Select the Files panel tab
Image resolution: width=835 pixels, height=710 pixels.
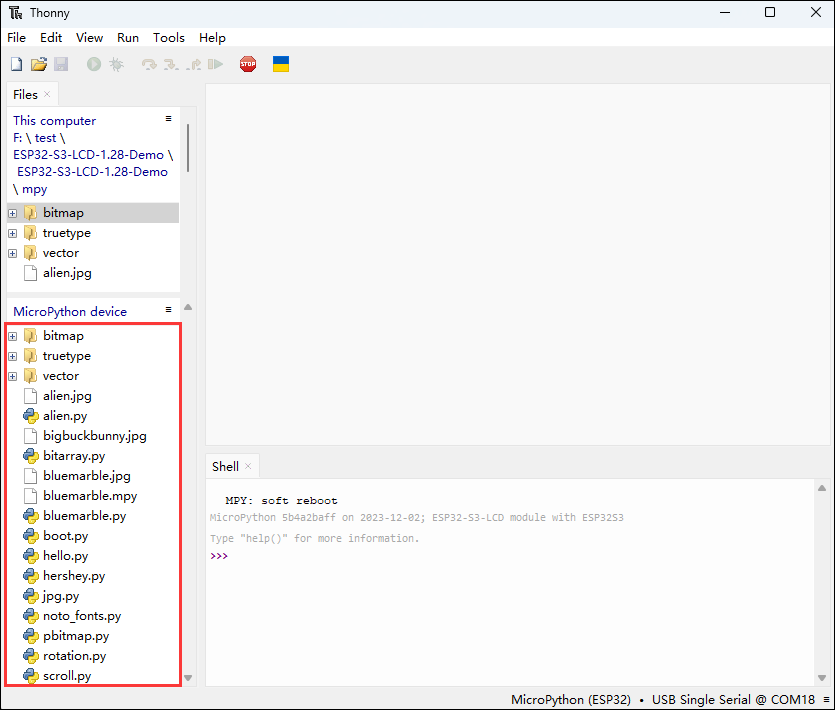[26, 94]
